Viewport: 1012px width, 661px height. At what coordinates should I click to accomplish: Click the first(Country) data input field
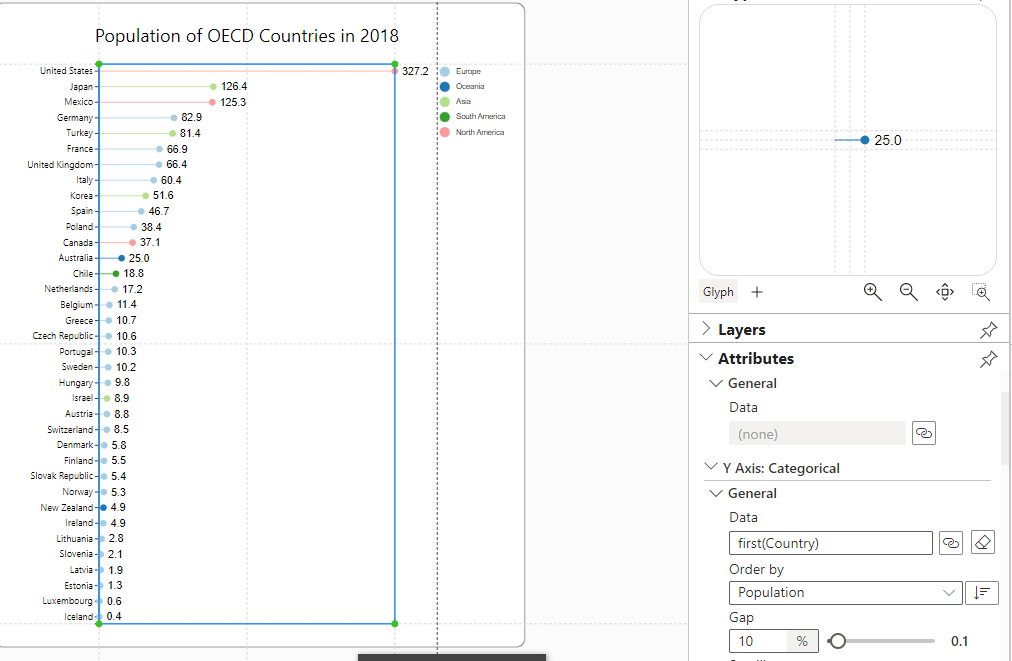point(831,543)
